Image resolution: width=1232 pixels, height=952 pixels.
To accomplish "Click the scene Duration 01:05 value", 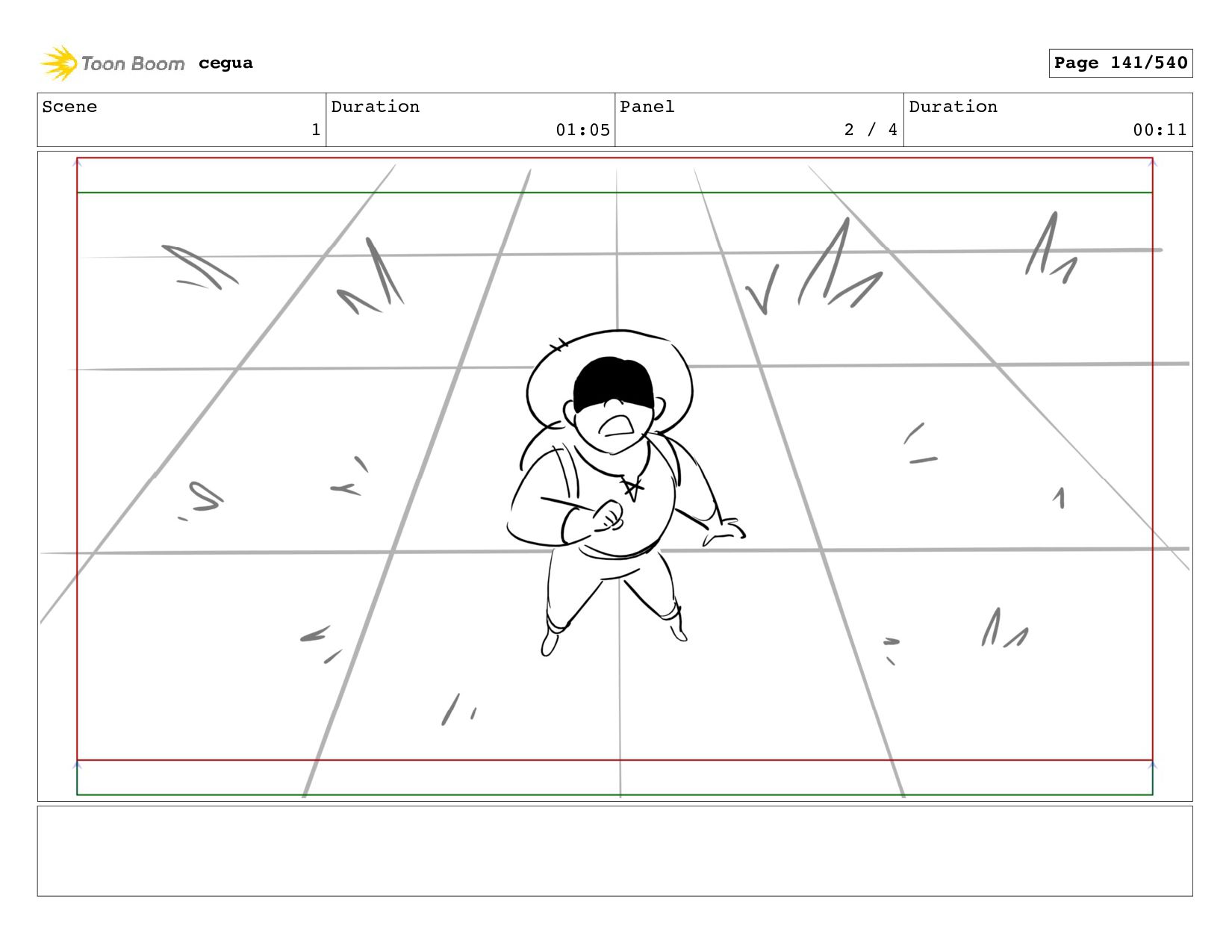I will (582, 130).
